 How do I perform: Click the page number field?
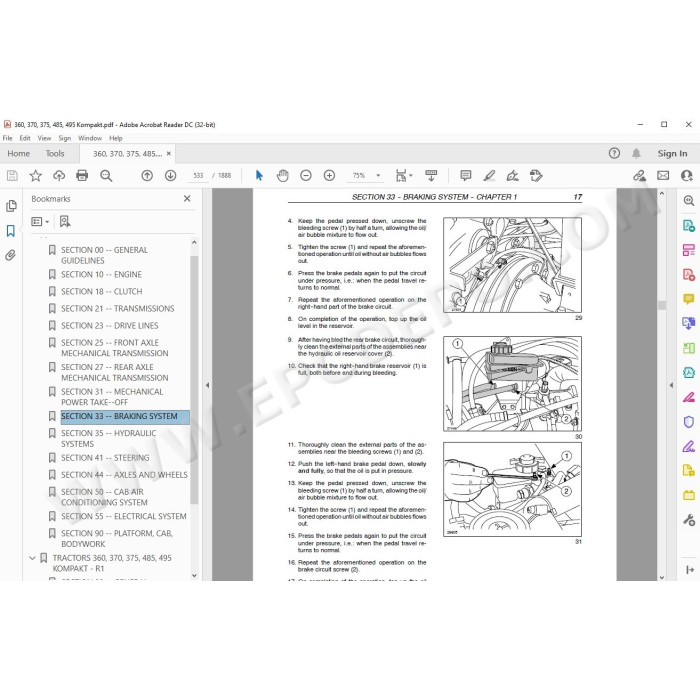pos(198,175)
